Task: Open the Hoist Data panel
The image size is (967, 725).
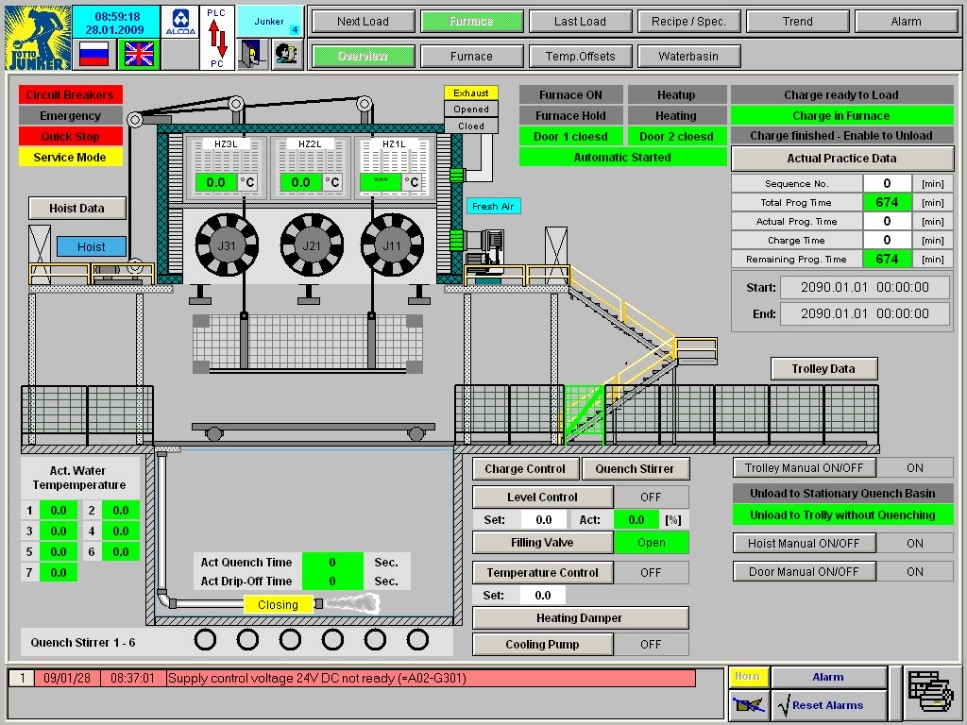Action: (76, 208)
